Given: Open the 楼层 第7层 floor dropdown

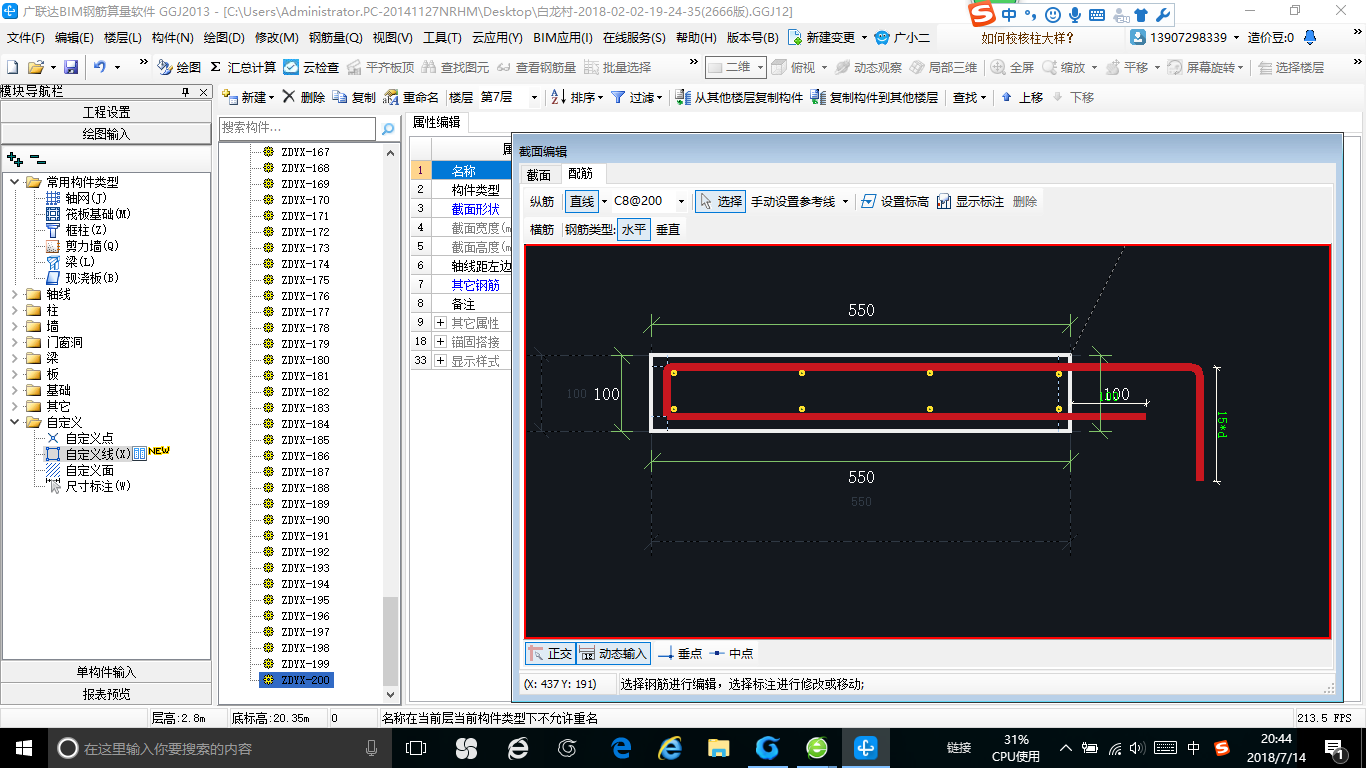Looking at the screenshot, I should click(534, 97).
